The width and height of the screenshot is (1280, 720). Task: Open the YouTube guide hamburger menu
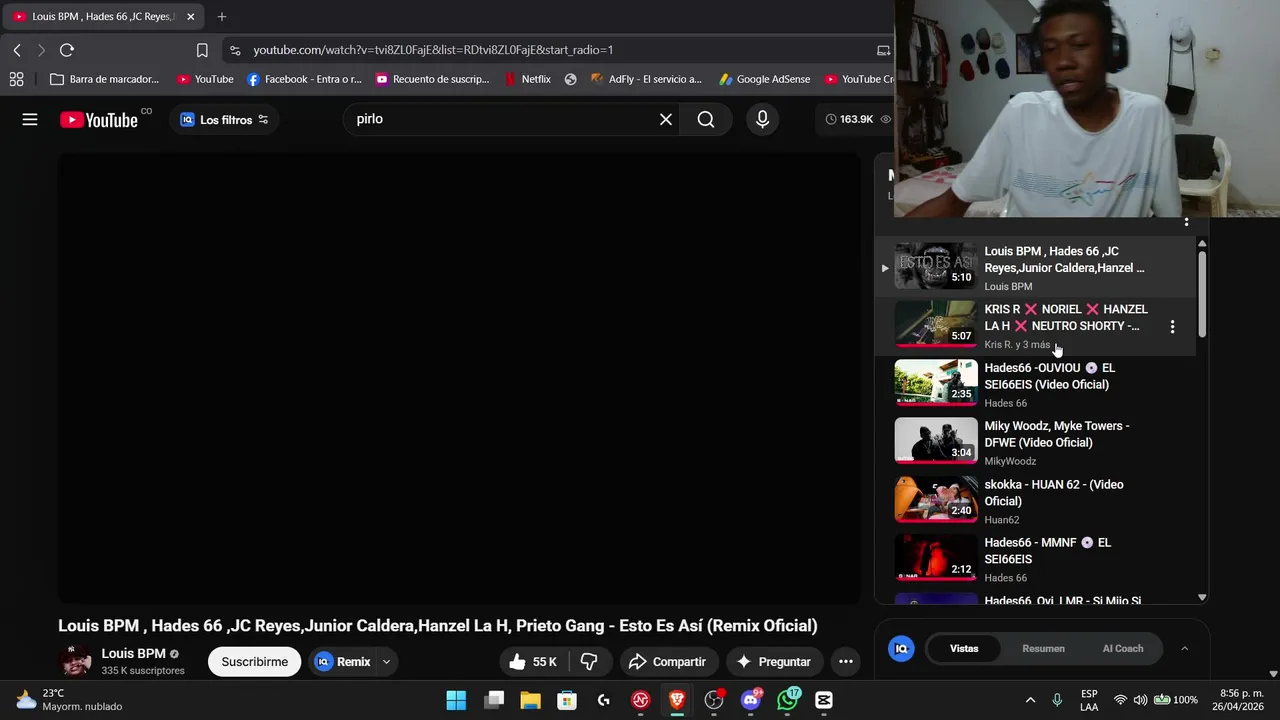tap(30, 120)
